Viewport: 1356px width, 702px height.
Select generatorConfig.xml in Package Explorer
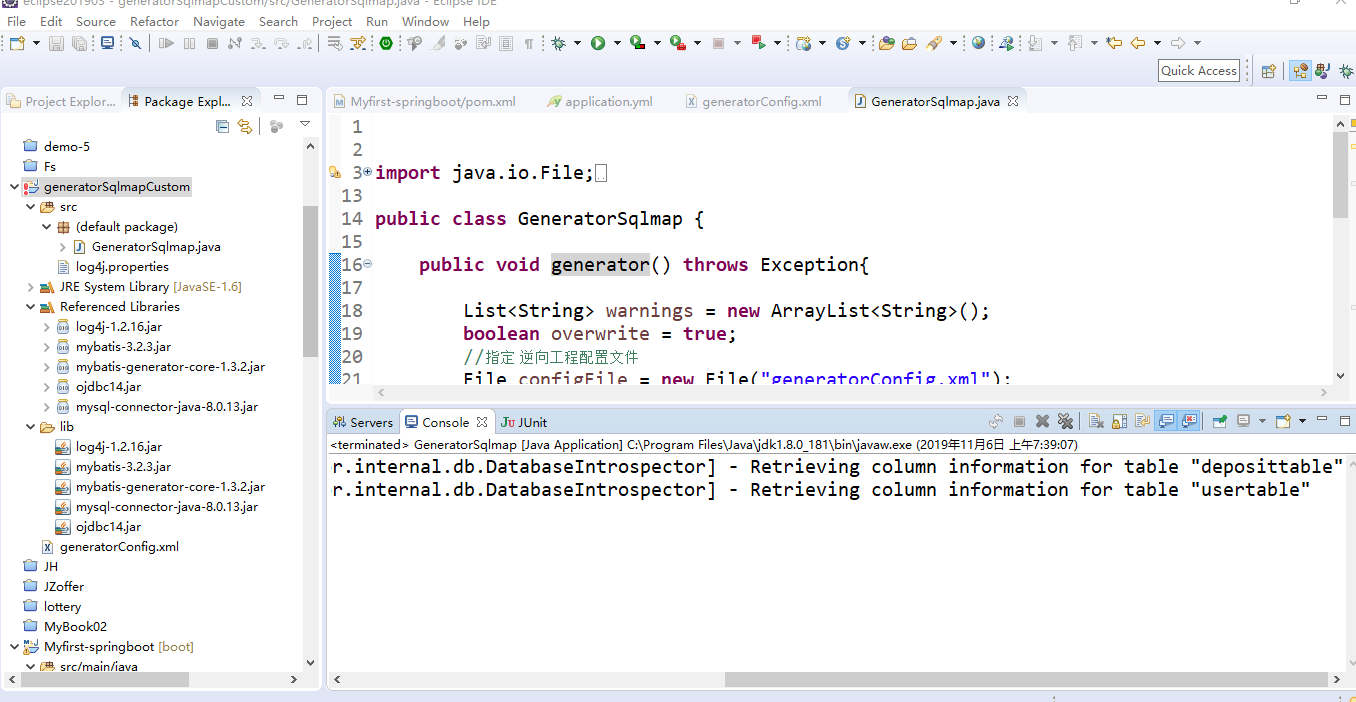point(110,547)
